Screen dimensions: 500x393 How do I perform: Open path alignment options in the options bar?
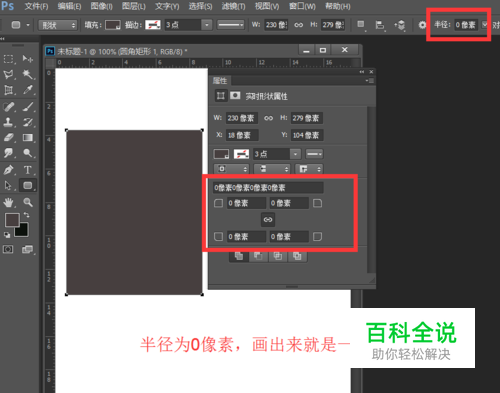point(380,25)
